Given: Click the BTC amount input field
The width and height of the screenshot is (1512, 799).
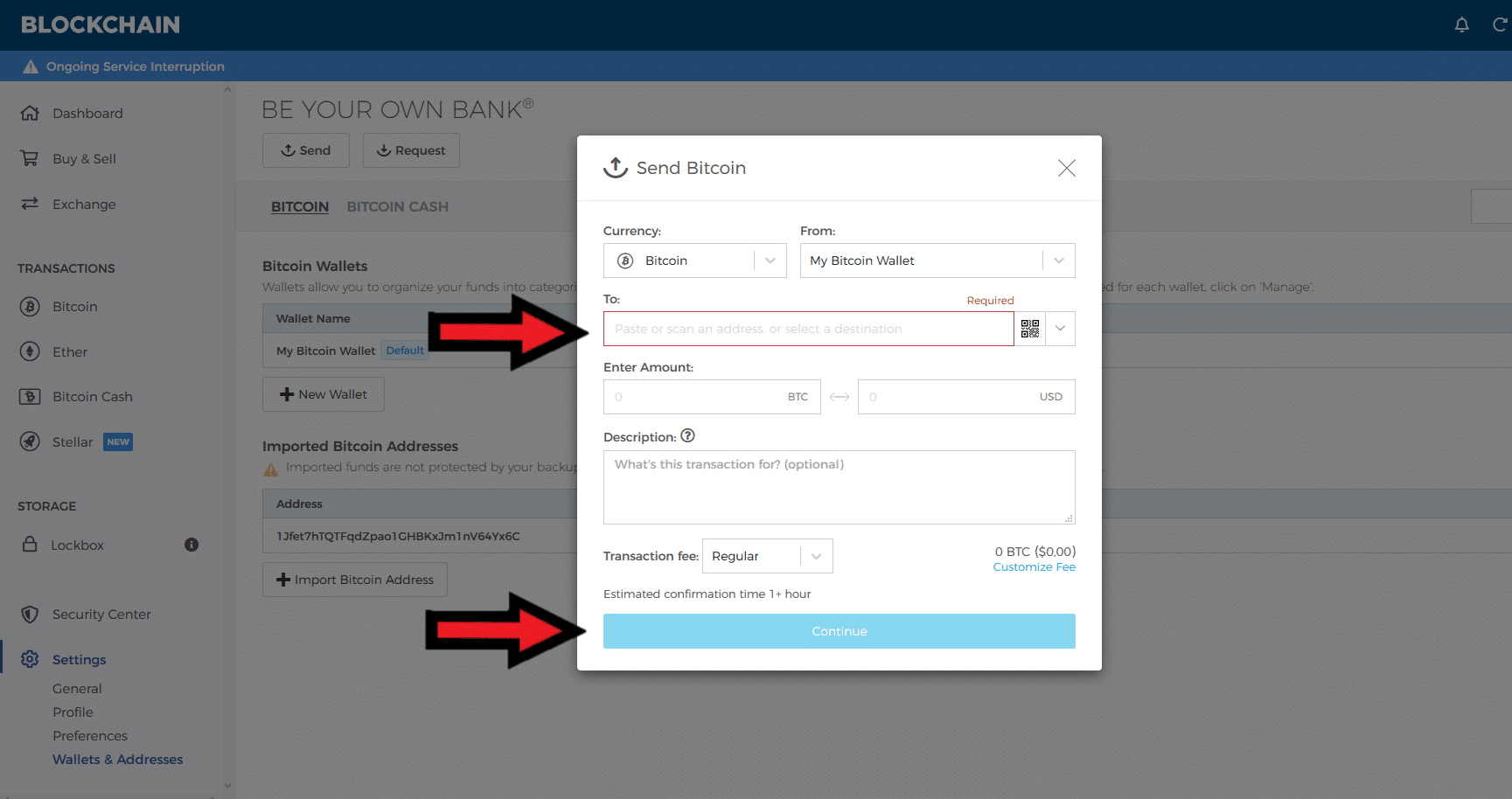Looking at the screenshot, I should (x=712, y=397).
